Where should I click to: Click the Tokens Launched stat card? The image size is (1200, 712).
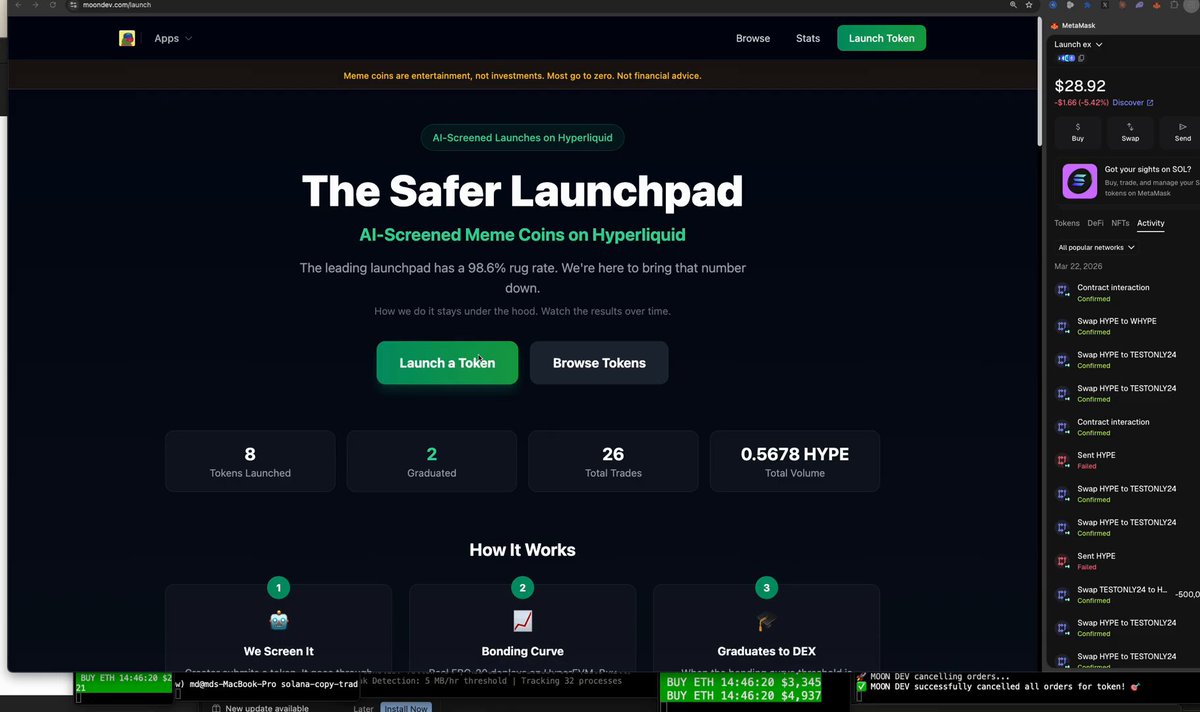(x=250, y=461)
